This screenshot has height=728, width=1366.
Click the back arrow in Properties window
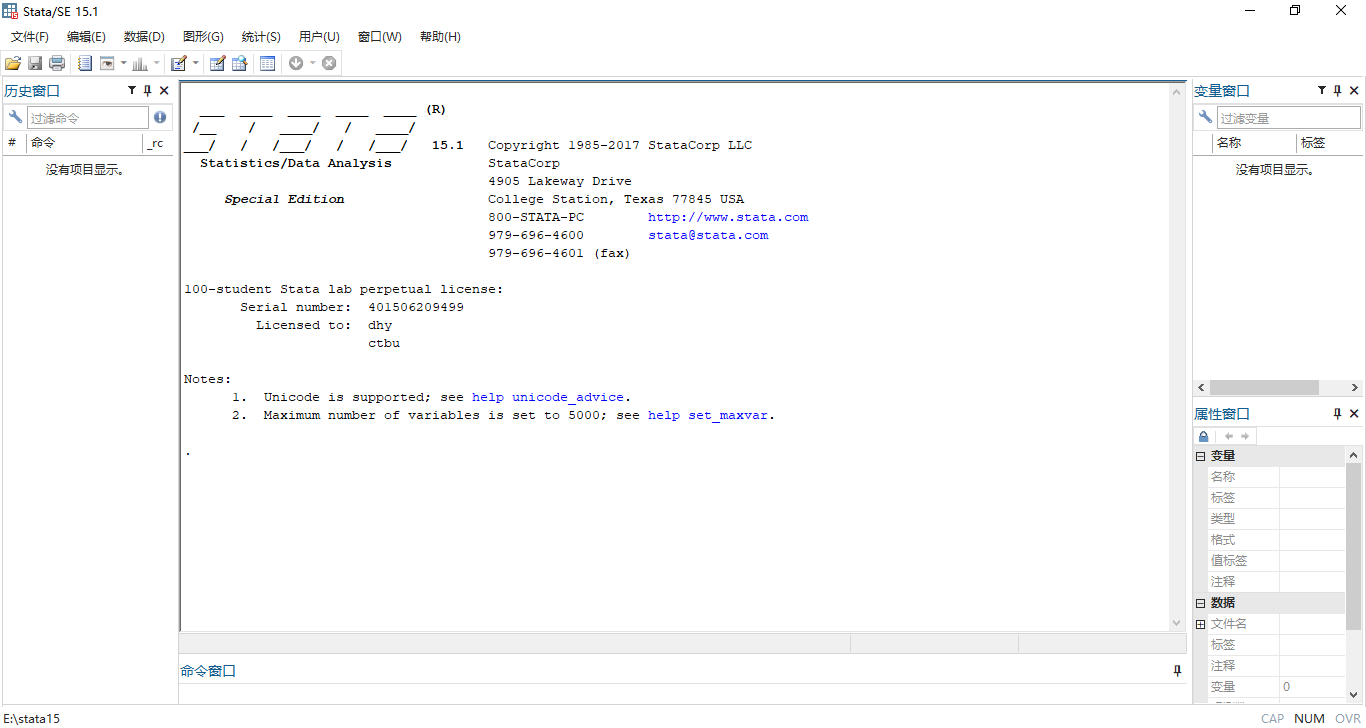coord(1229,436)
